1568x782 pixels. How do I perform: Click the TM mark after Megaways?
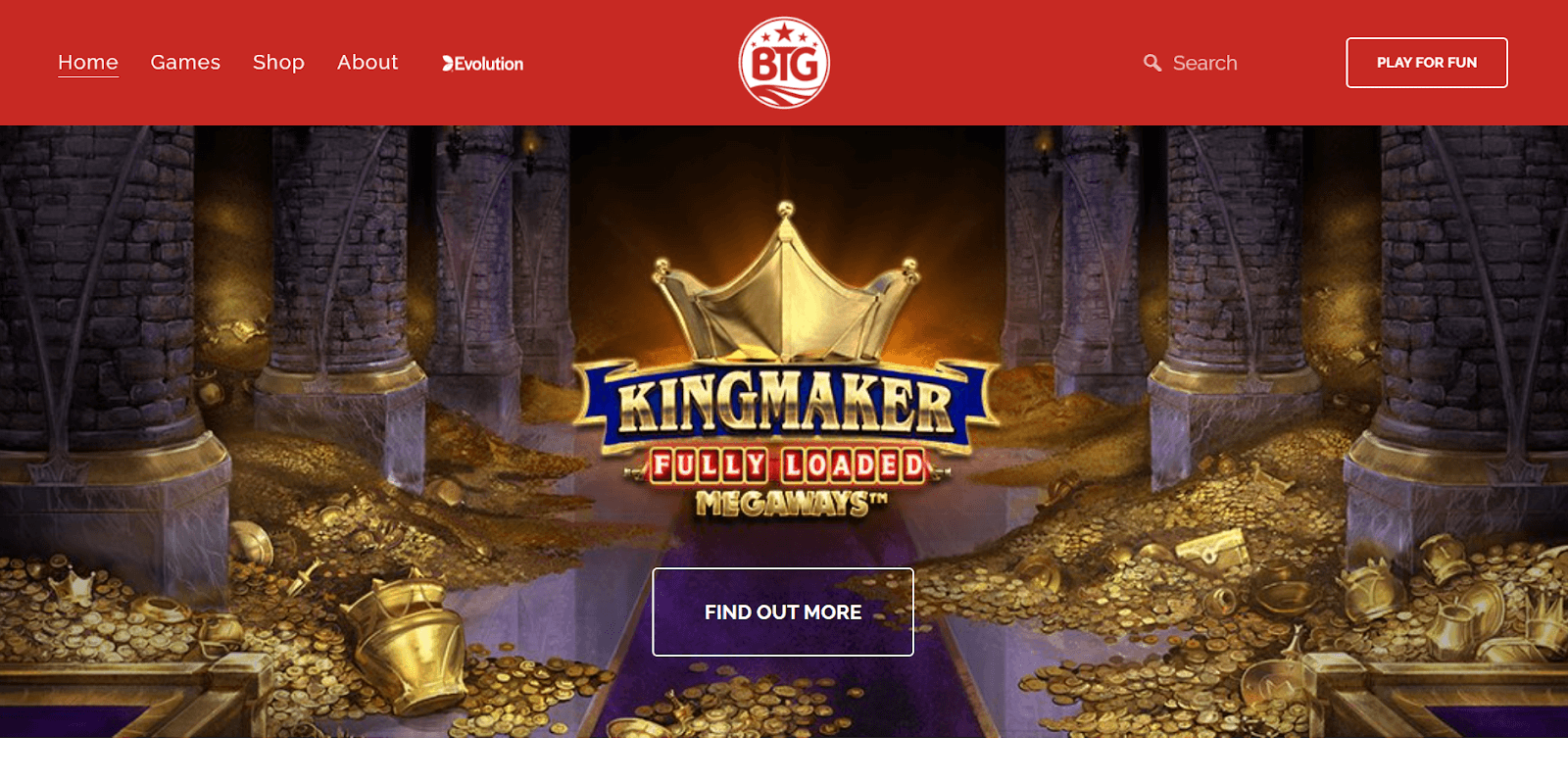point(878,498)
